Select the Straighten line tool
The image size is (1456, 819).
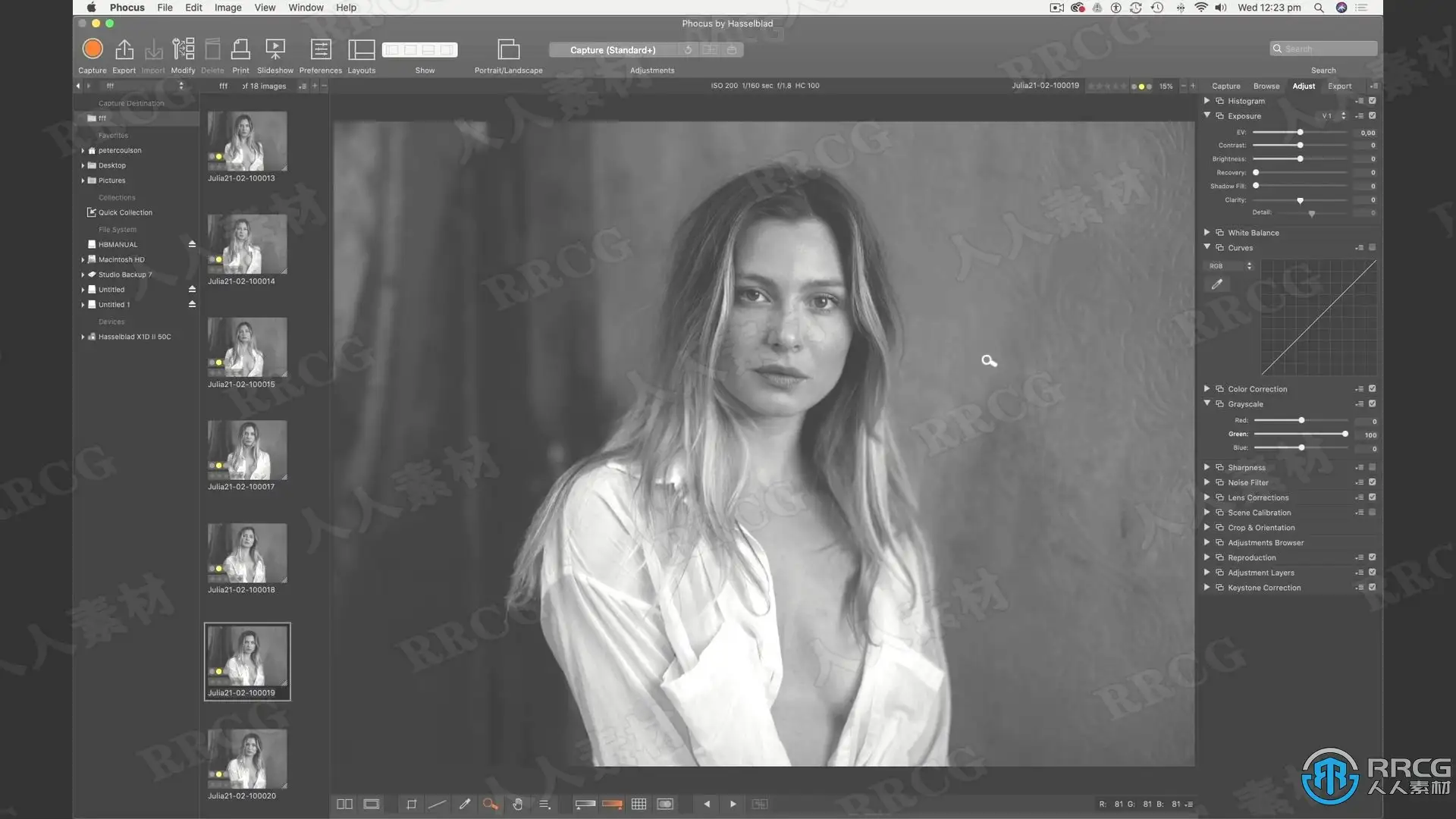pyautogui.click(x=438, y=804)
